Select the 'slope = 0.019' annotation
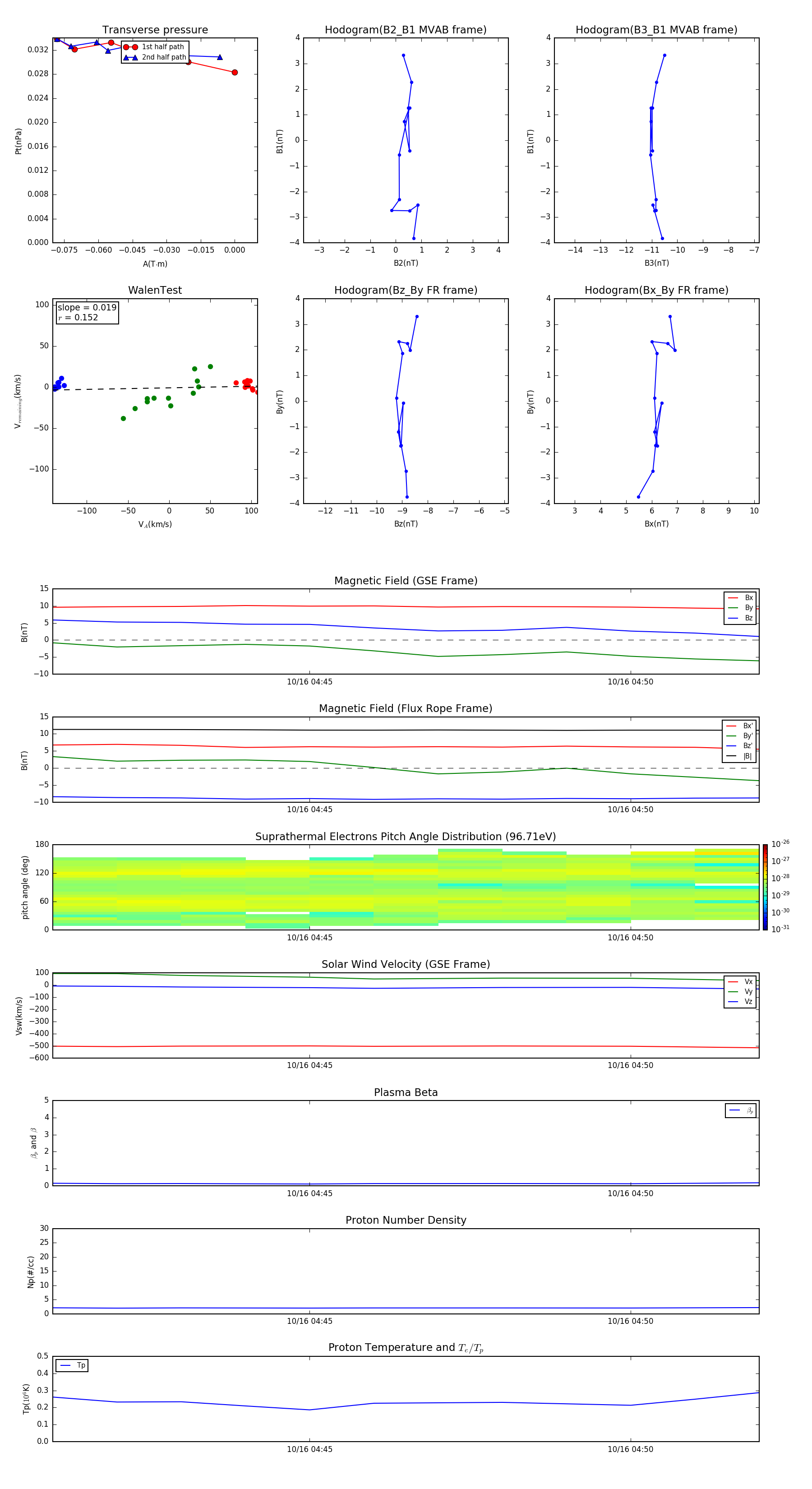The height and width of the screenshot is (1489, 812). point(87,308)
